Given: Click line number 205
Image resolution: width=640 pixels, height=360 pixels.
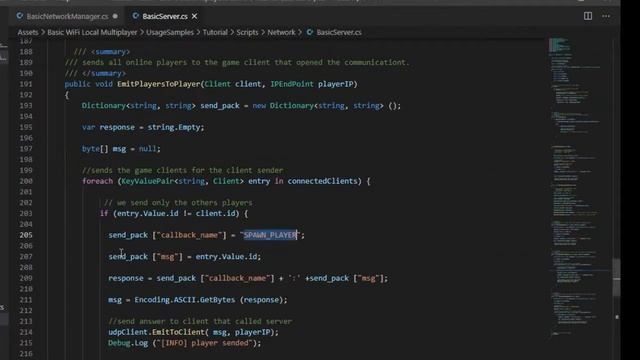Looking at the screenshot, I should pyautogui.click(x=26, y=235).
